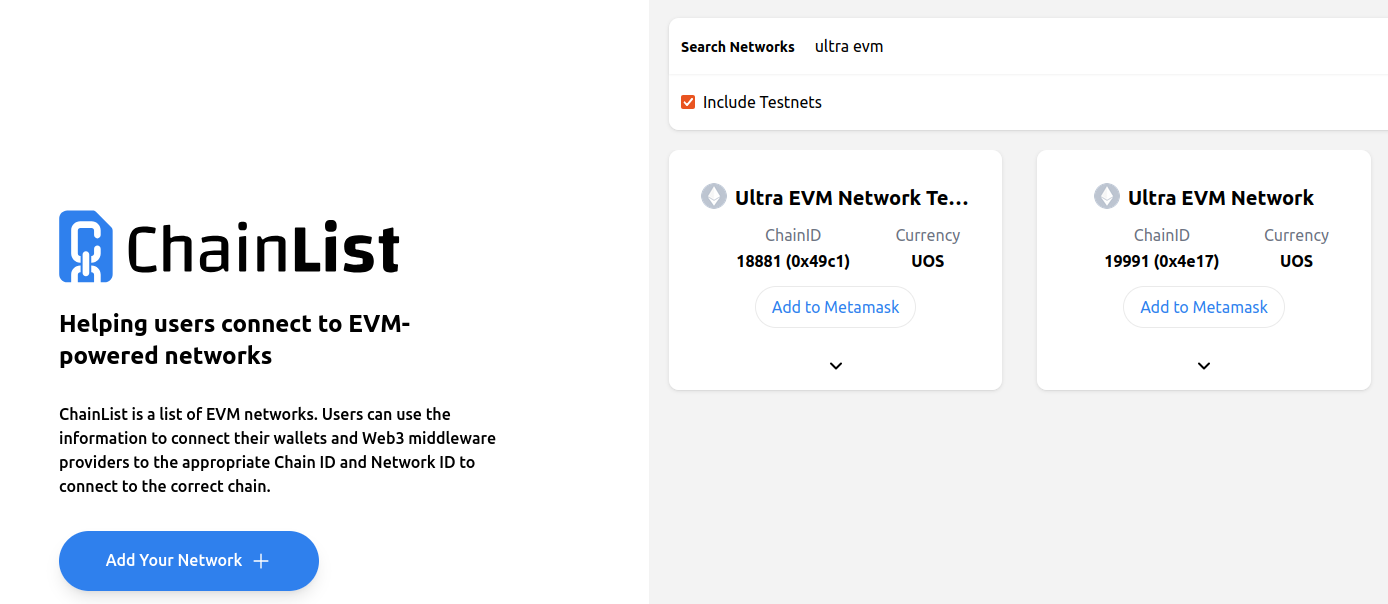Click UOS currency on the testnet card

click(x=928, y=261)
